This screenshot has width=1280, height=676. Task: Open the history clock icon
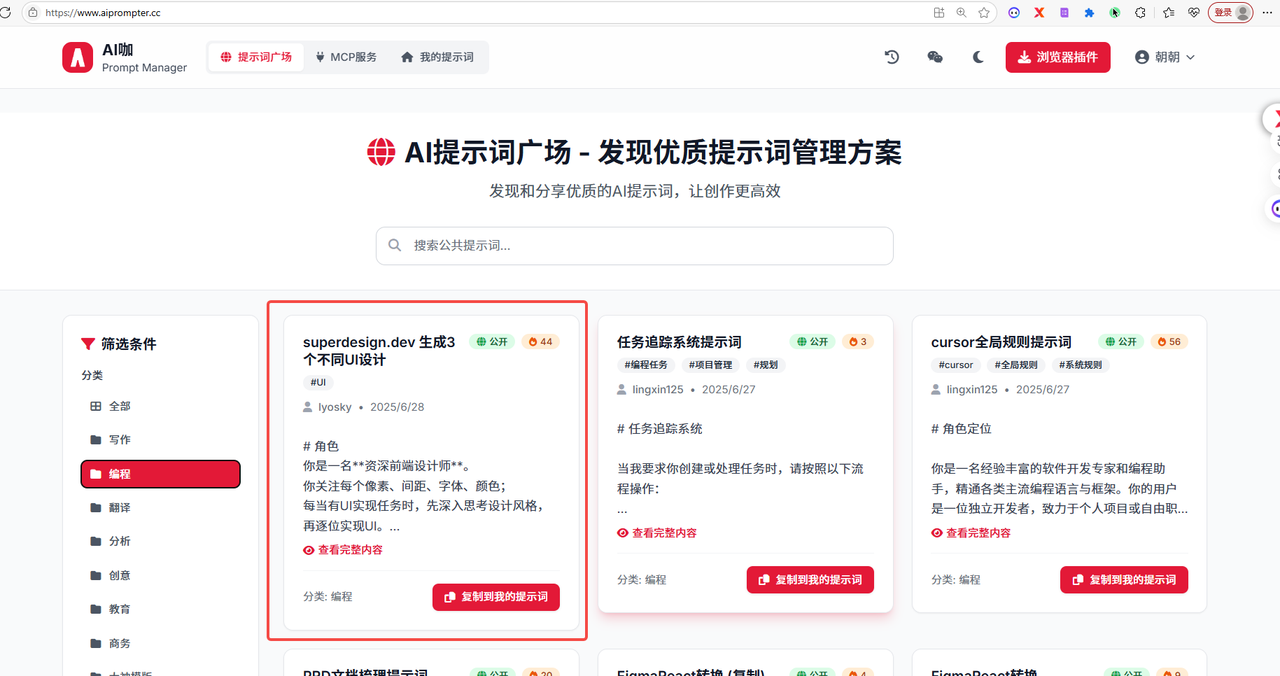coord(891,57)
